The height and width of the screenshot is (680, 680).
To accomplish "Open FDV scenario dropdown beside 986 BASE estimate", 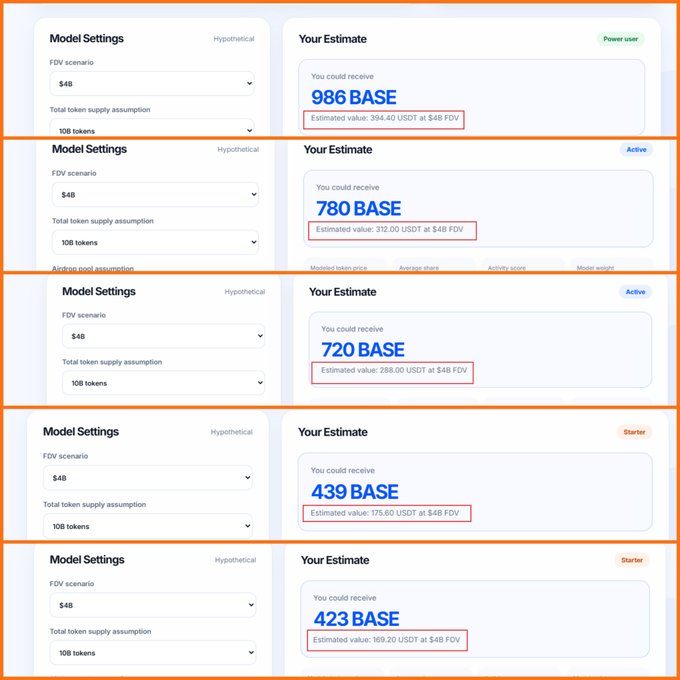I will [x=151, y=83].
